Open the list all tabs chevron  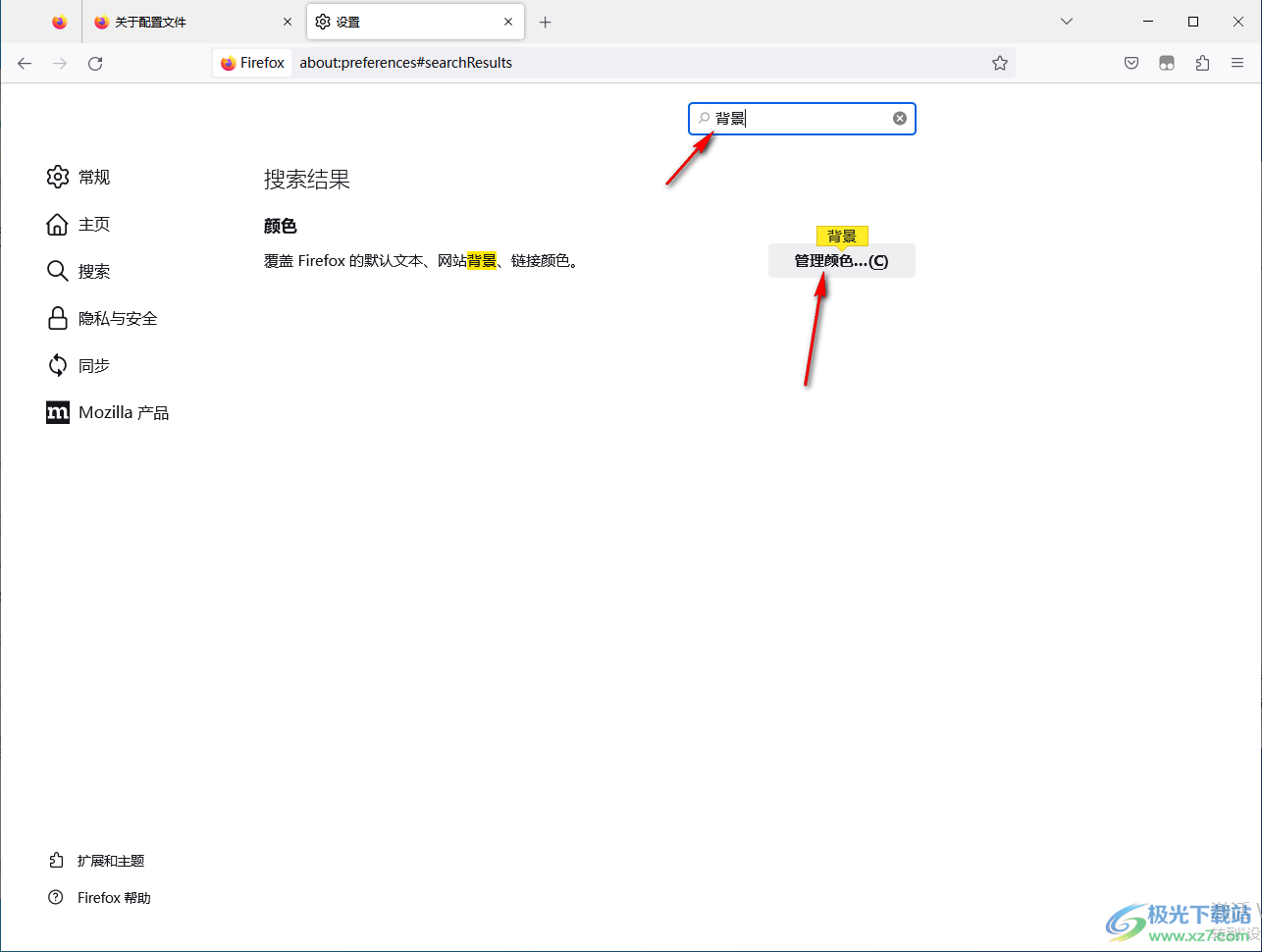click(1067, 22)
